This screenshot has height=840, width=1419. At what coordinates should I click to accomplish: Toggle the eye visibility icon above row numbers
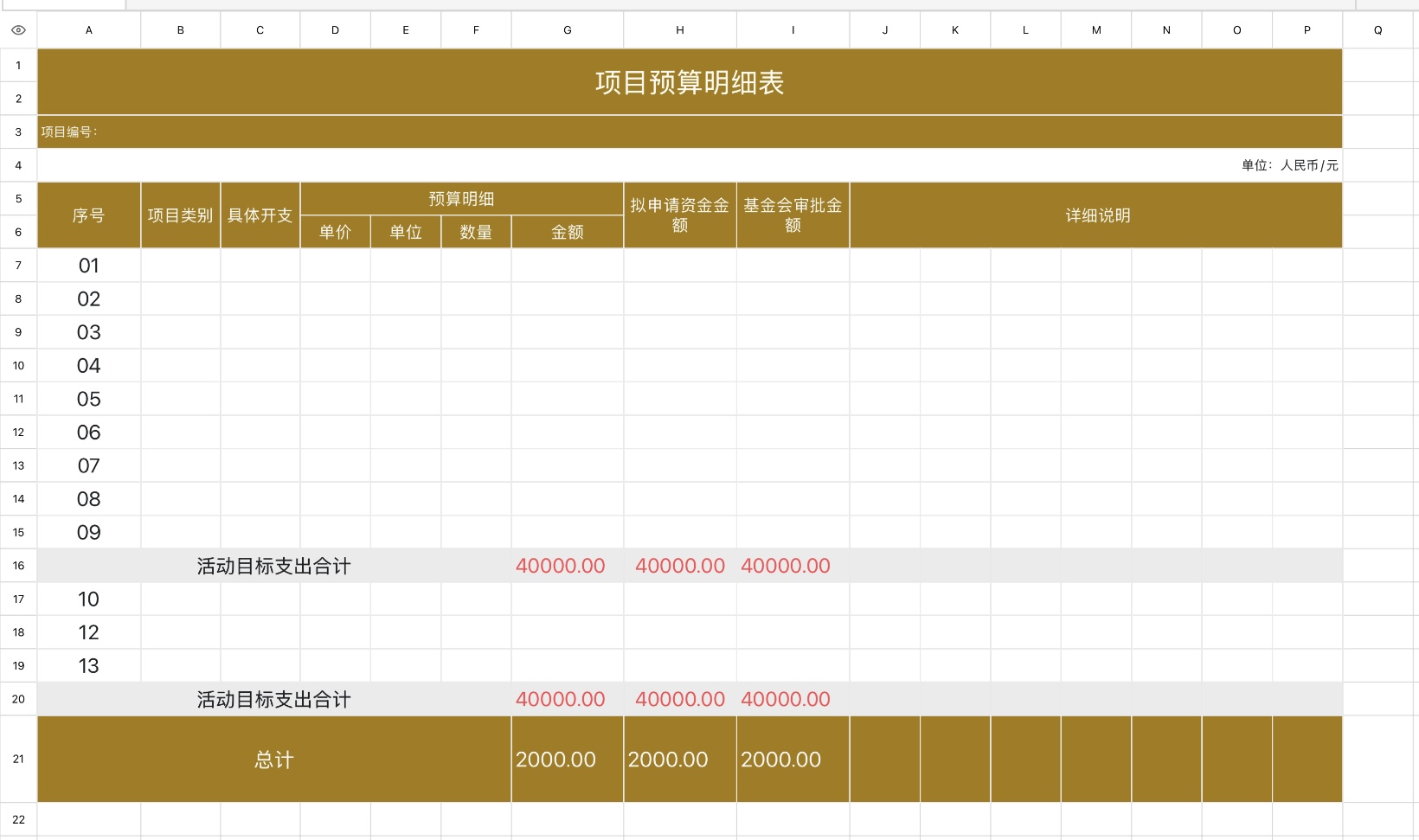coord(18,29)
